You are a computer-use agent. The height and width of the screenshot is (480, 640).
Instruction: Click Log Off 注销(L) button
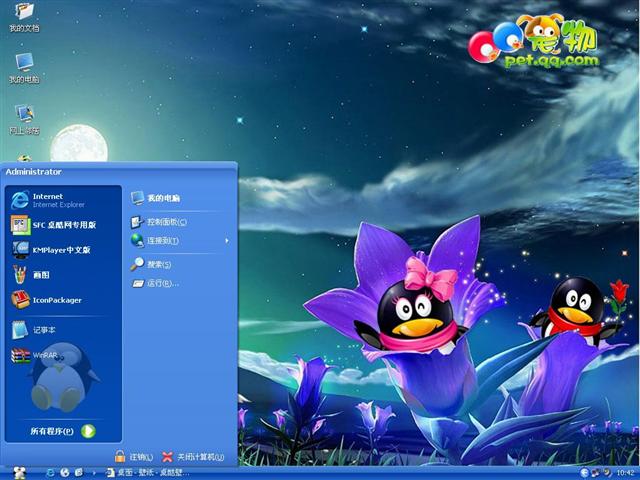click(134, 457)
